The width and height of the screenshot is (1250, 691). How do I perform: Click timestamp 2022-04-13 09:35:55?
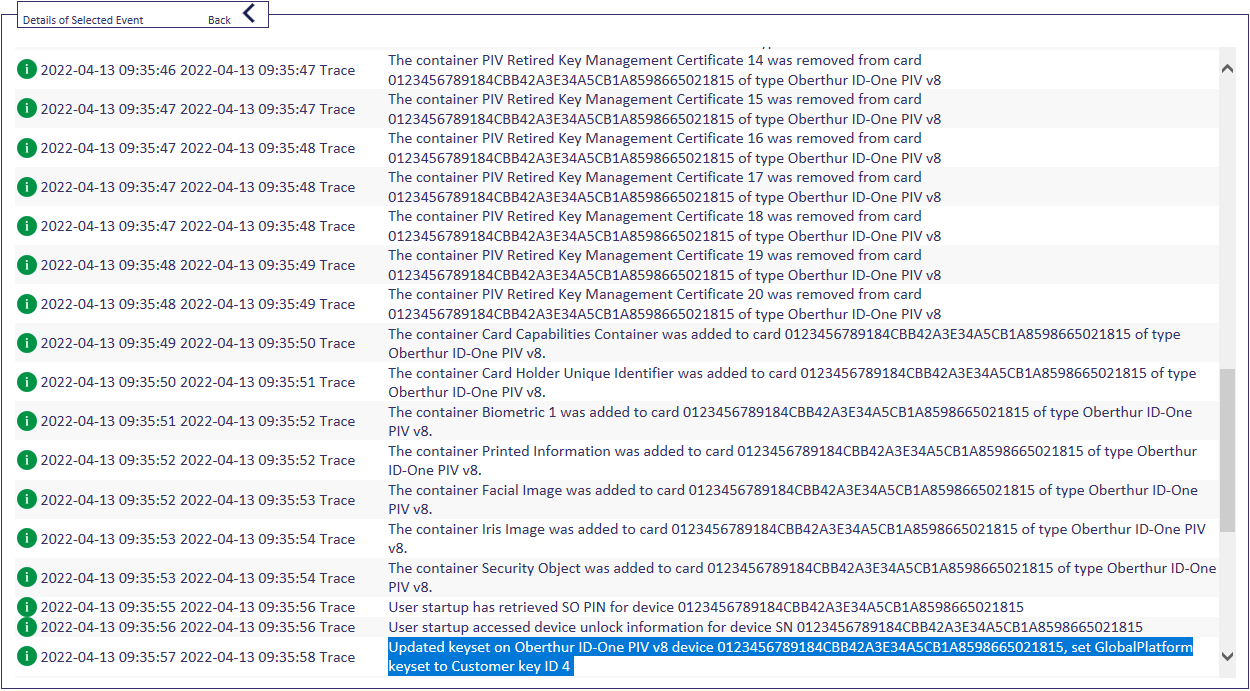tap(108, 607)
